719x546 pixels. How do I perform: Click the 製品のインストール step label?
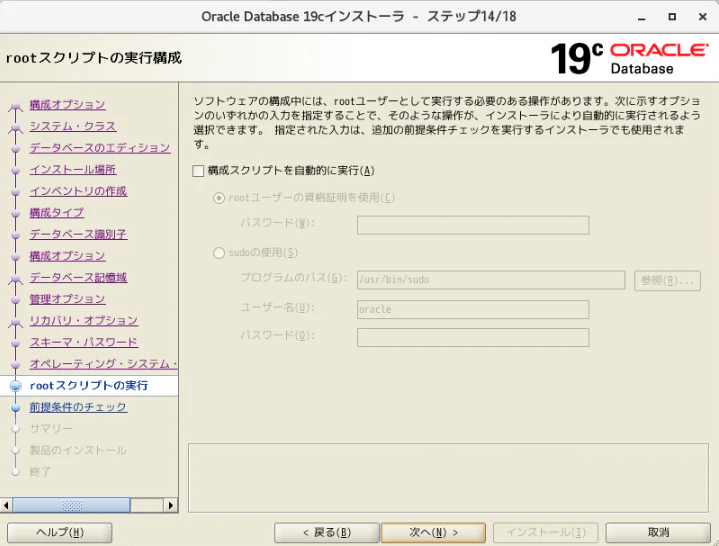pos(78,450)
